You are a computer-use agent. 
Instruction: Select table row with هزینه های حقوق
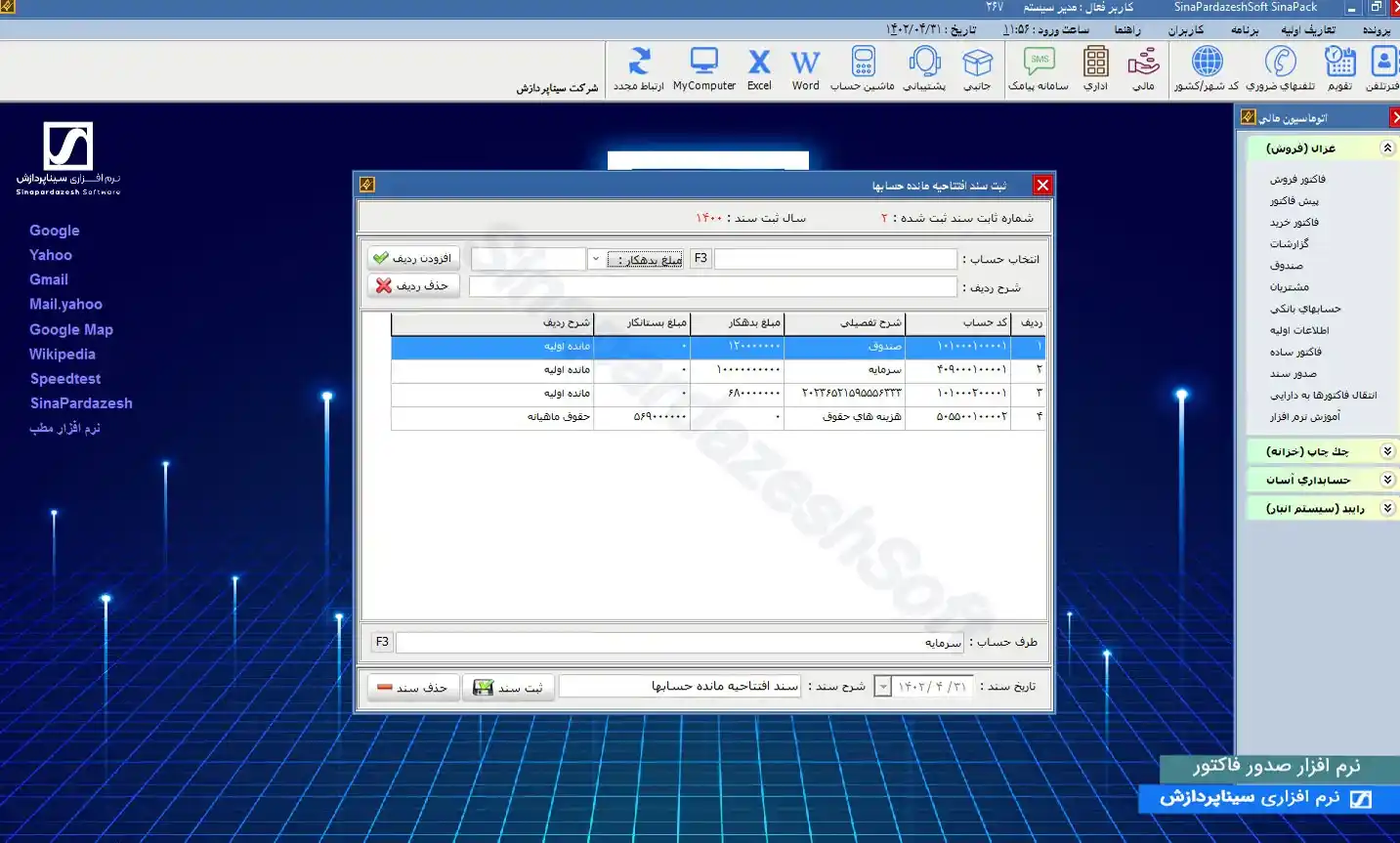pyautogui.click(x=718, y=416)
